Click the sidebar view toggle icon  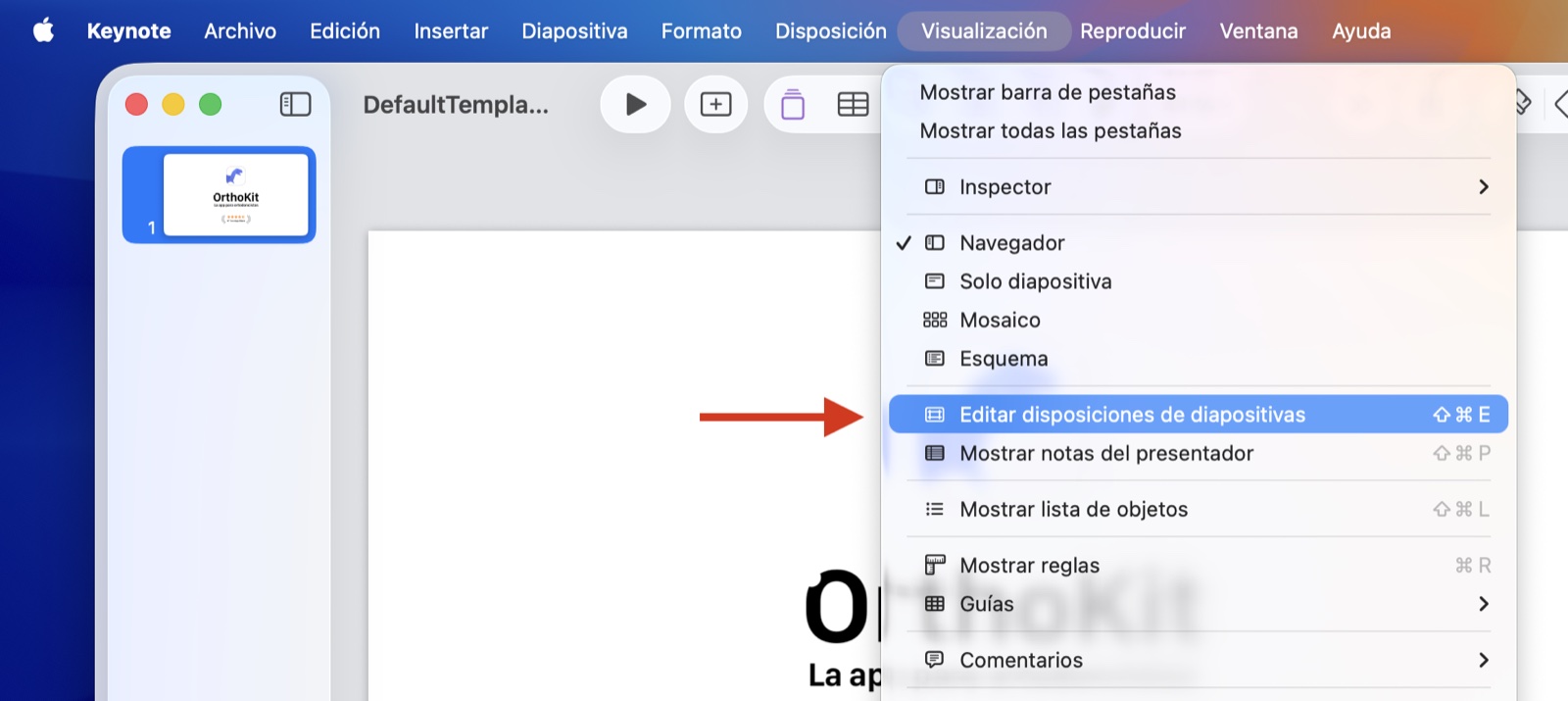(x=295, y=104)
